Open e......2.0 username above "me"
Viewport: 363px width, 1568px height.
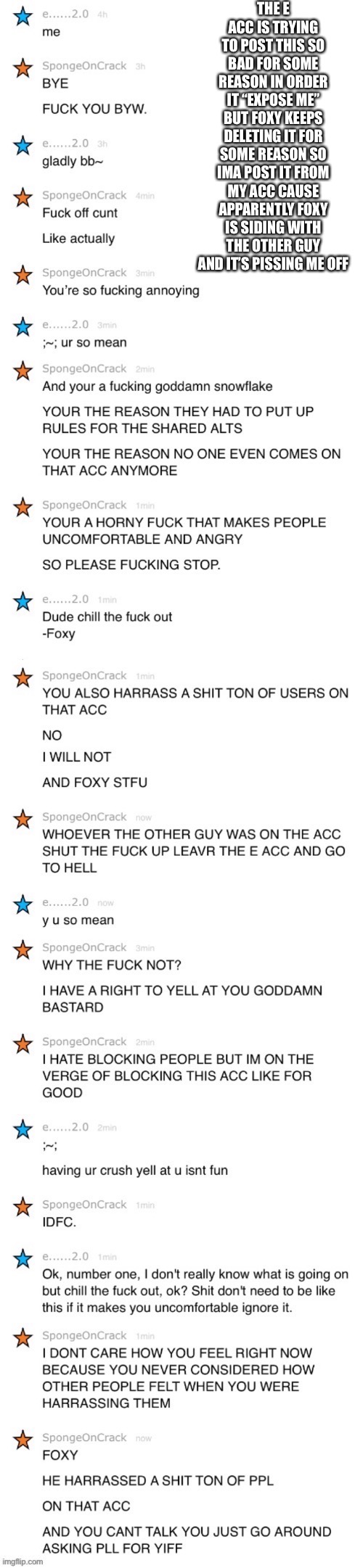click(65, 14)
